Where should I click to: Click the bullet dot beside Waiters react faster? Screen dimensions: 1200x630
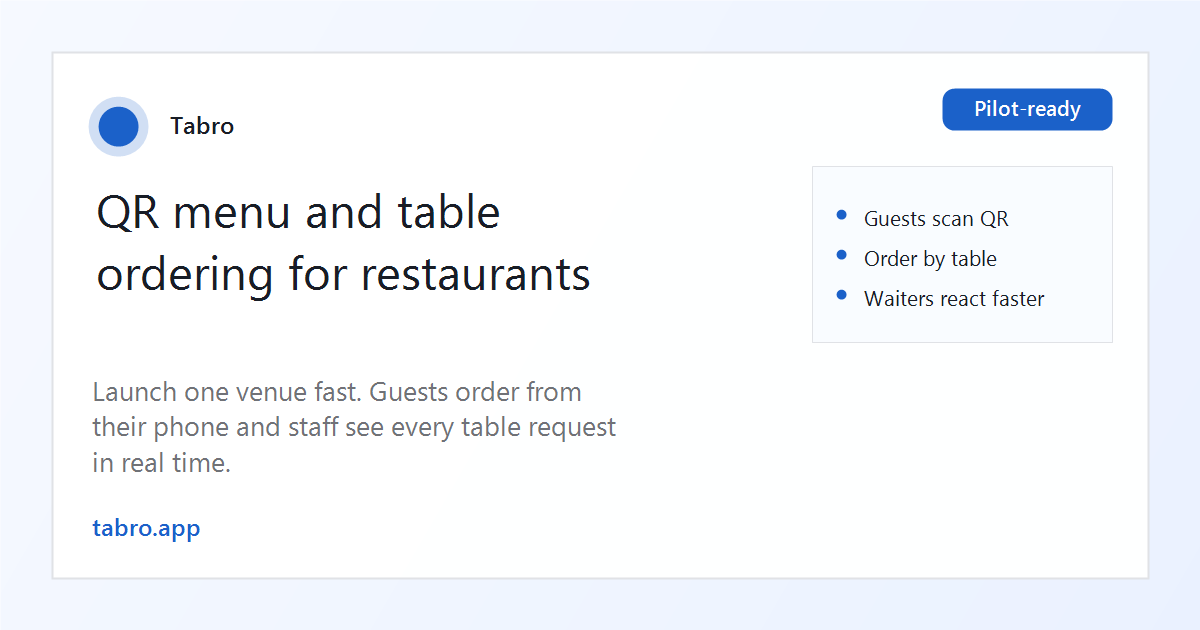coord(841,295)
